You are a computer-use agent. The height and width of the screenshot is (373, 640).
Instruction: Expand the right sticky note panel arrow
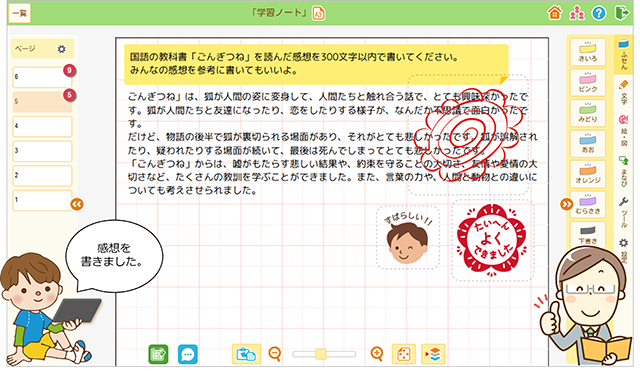coord(567,204)
